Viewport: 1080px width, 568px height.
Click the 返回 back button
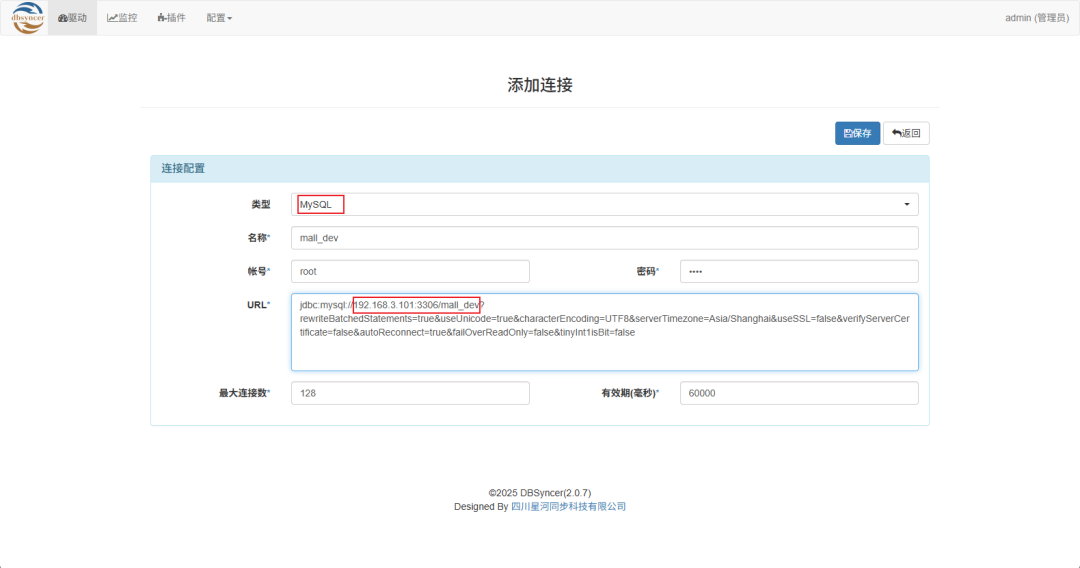pyautogui.click(x=906, y=133)
